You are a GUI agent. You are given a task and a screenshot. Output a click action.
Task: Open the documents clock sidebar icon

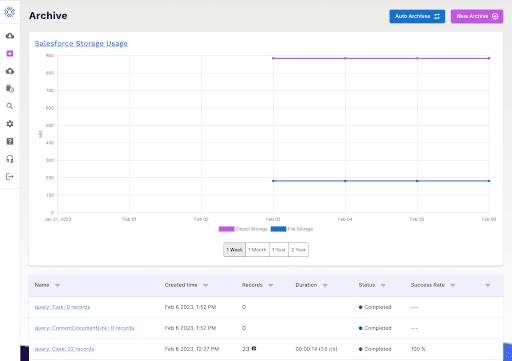pos(10,88)
